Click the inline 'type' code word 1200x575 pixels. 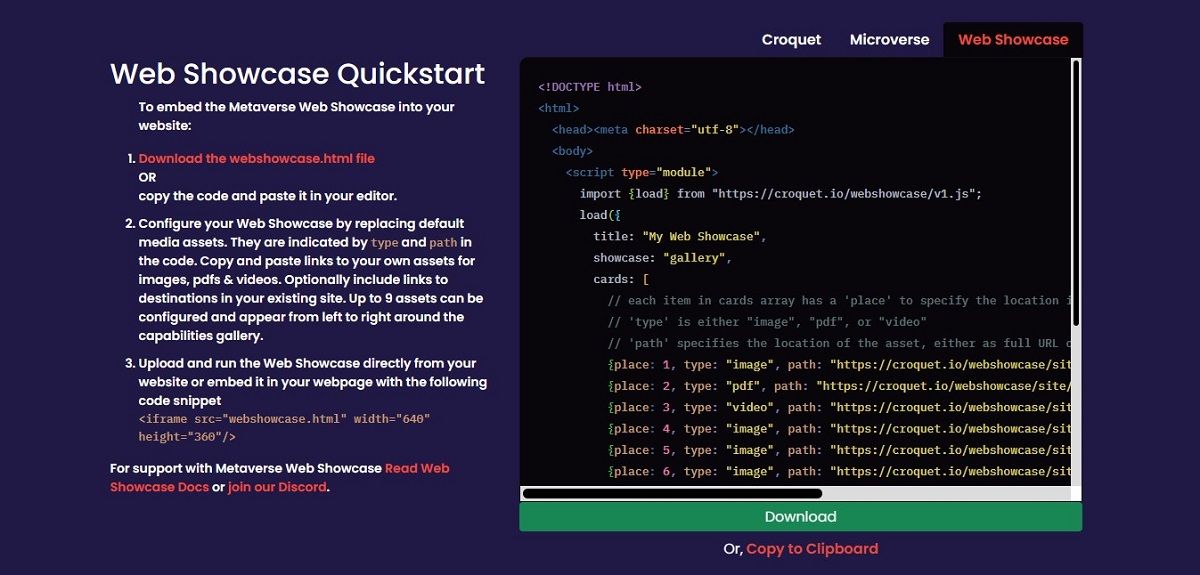coord(384,243)
